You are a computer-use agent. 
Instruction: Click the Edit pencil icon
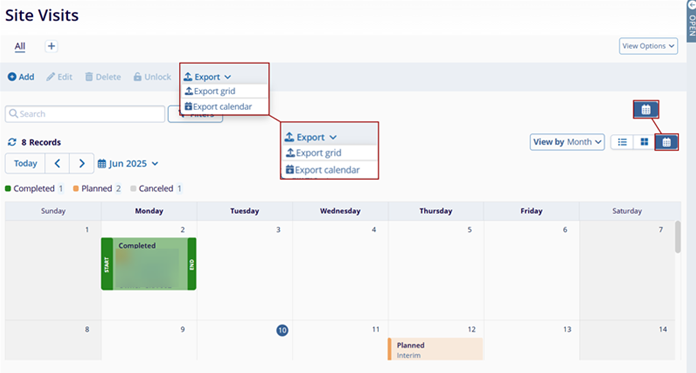point(51,77)
